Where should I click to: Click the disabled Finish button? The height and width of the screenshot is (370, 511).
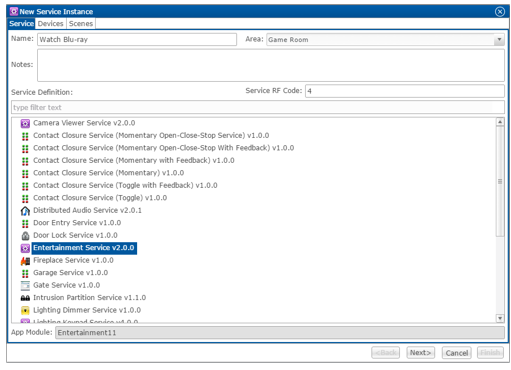pos(490,353)
